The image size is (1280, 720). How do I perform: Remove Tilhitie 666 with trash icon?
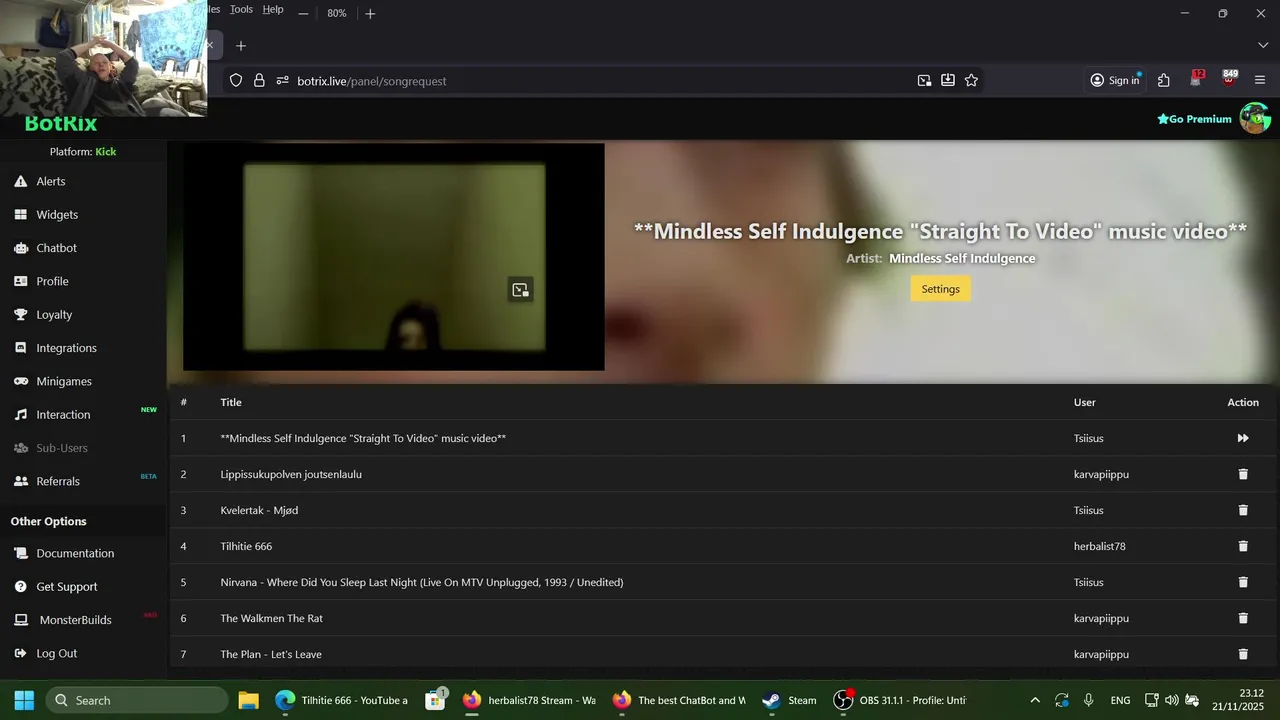coord(1243,546)
